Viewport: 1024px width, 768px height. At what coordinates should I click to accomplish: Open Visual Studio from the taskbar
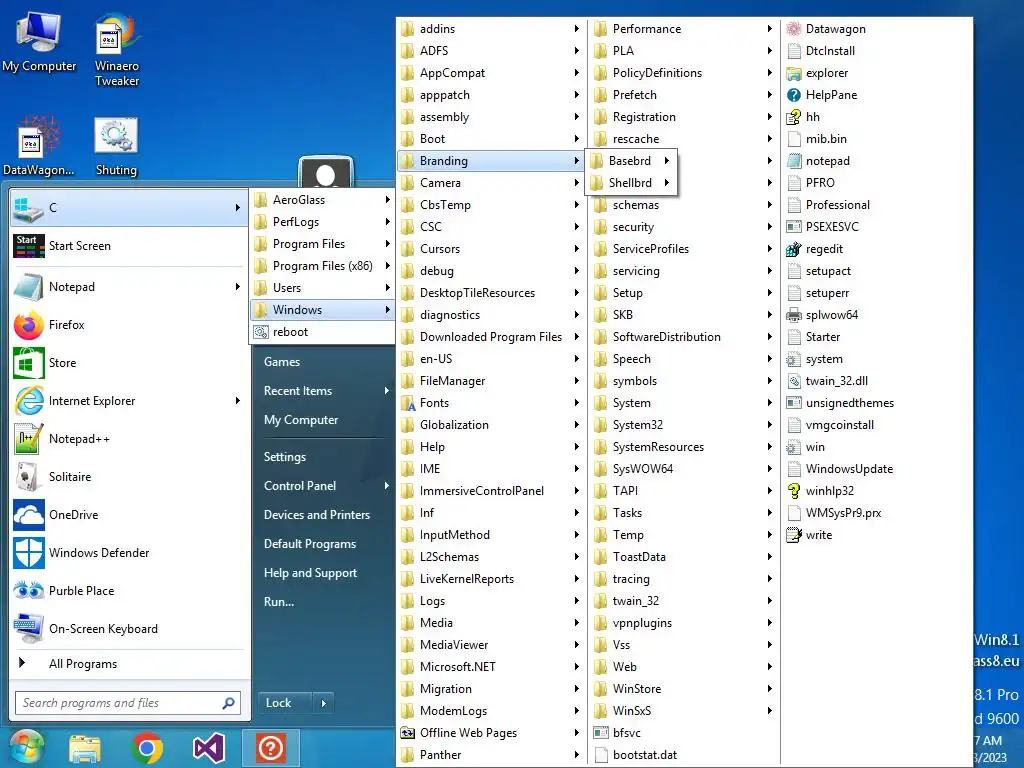click(208, 748)
